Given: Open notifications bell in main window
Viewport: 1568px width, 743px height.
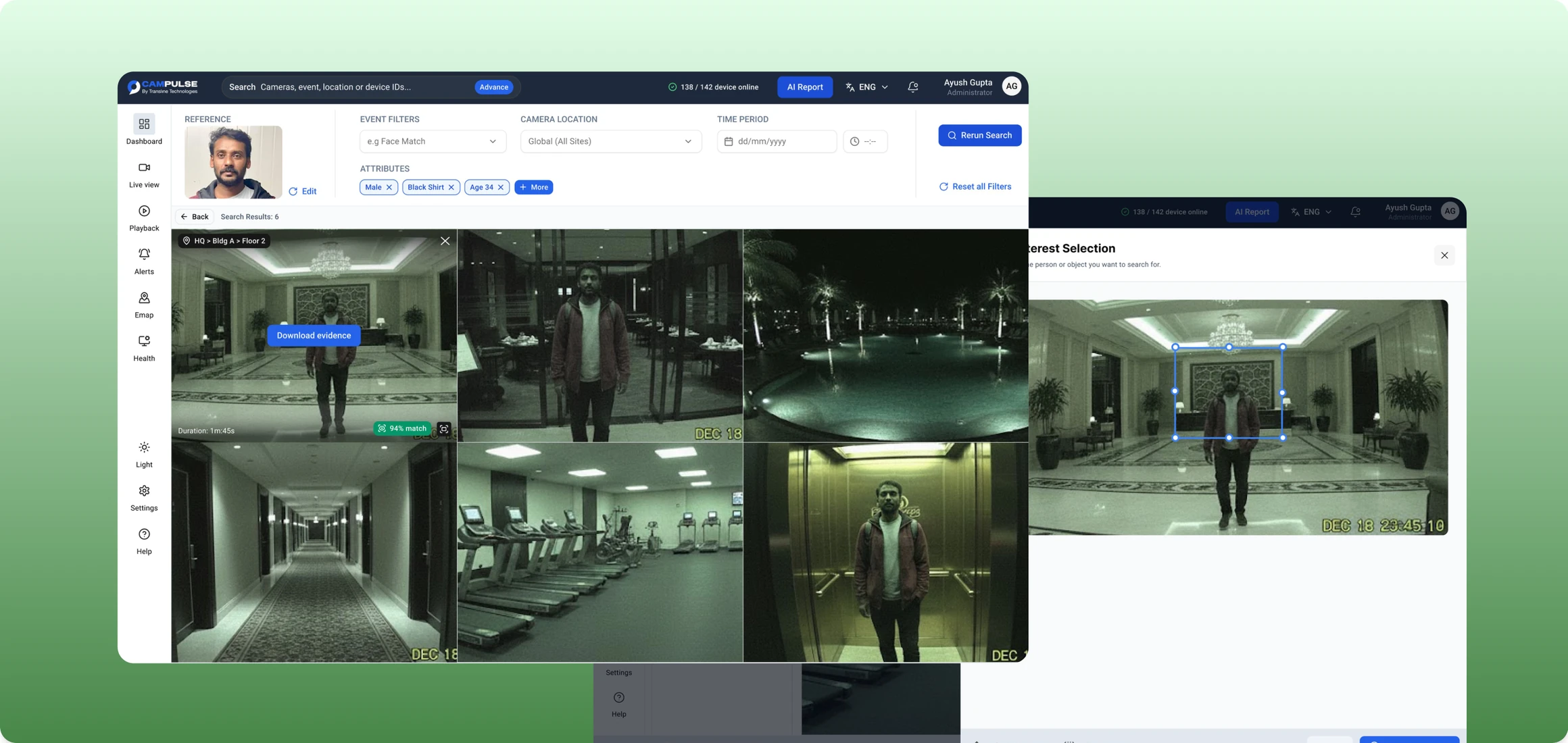Looking at the screenshot, I should coord(913,87).
